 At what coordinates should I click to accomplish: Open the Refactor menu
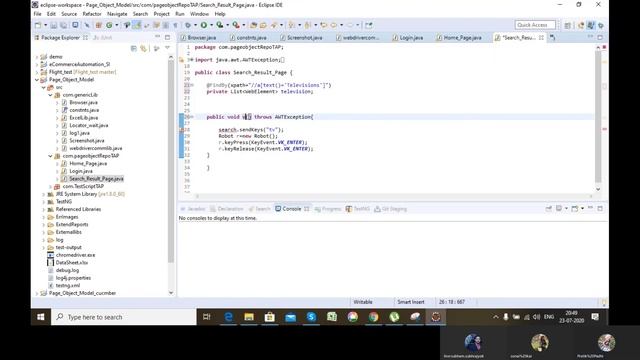click(x=92, y=14)
